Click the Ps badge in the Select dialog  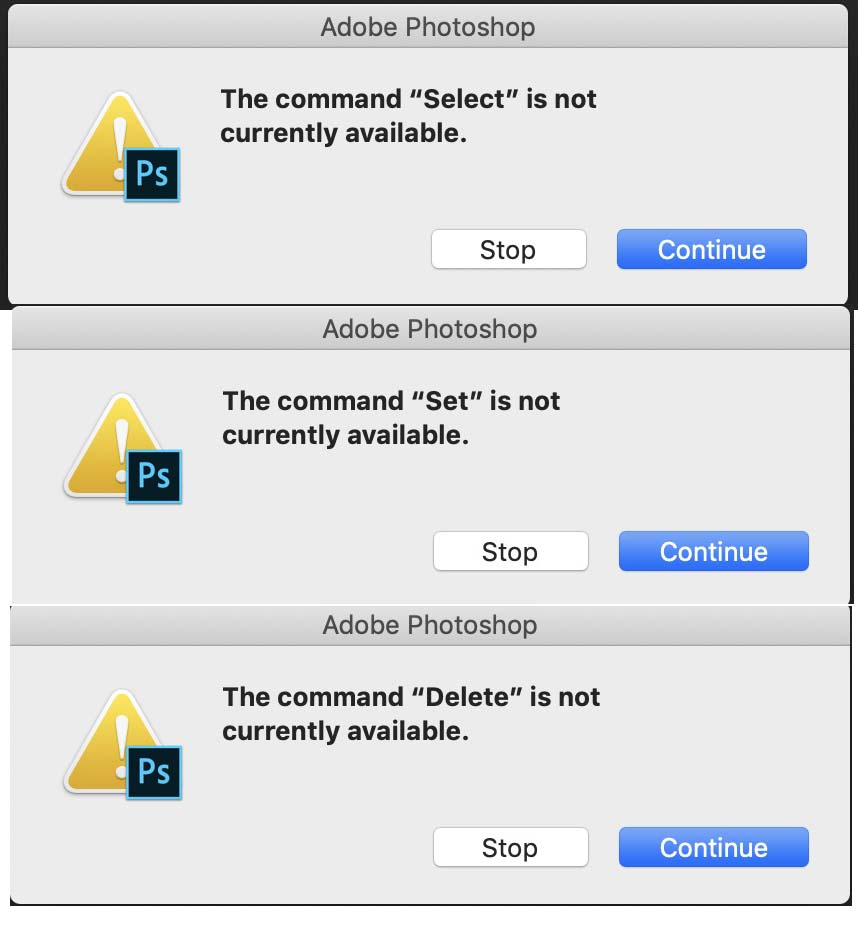pos(152,174)
